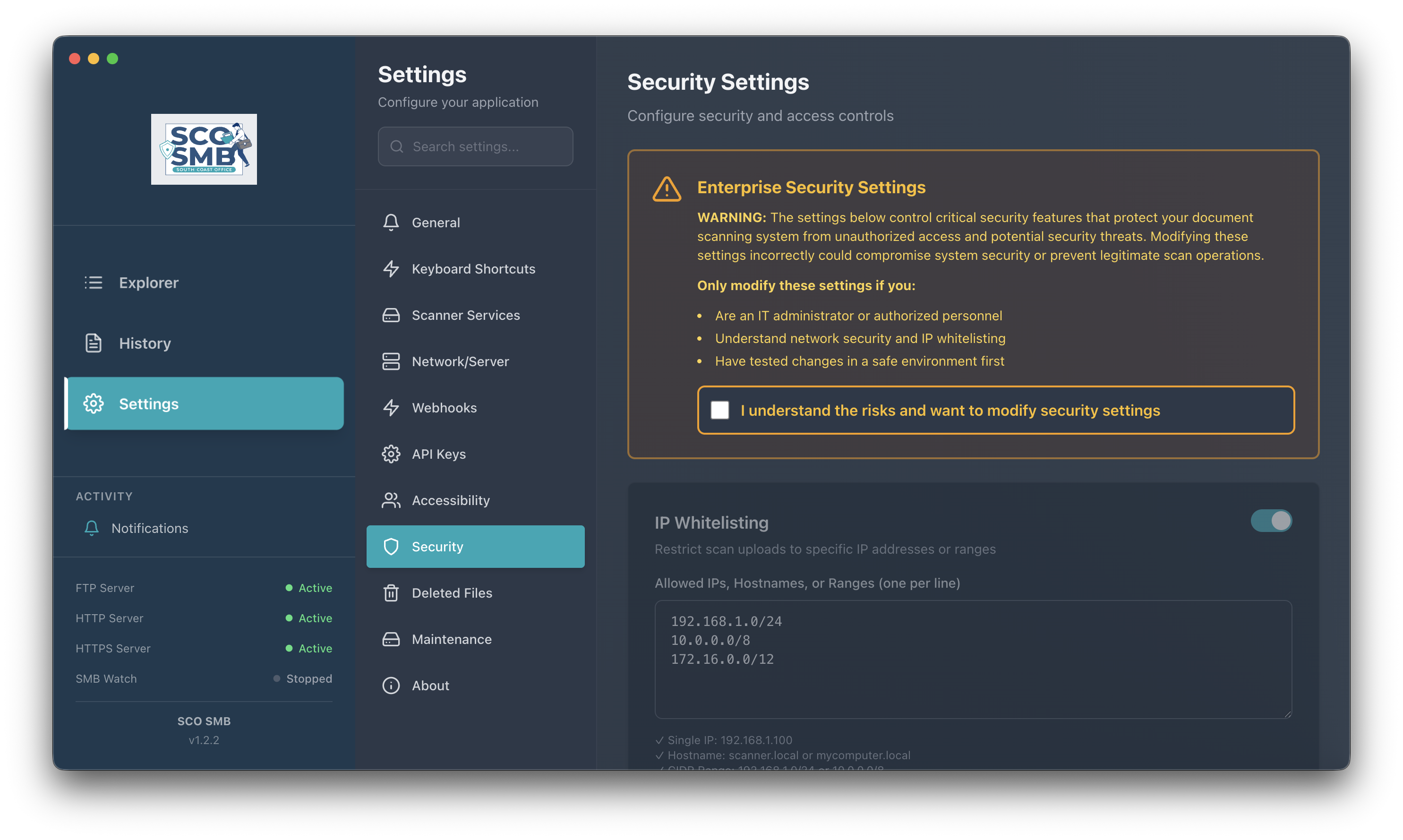Screen dimensions: 1403x840
Task: Click the Notifications bell icon
Action: tap(91, 528)
